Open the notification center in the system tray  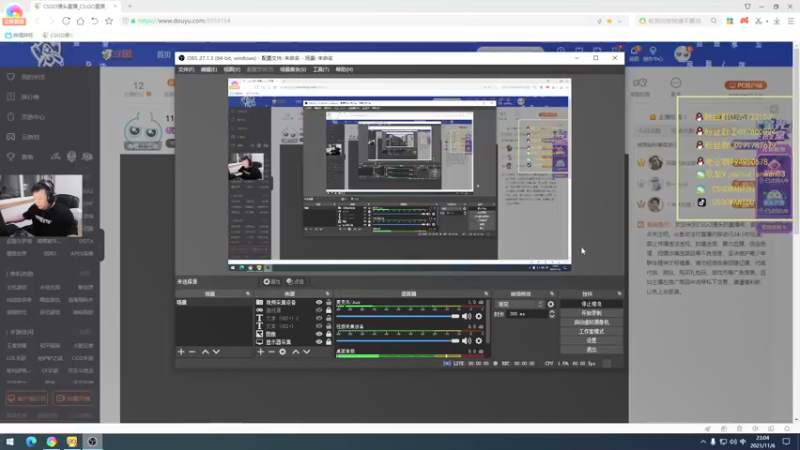[x=787, y=441]
